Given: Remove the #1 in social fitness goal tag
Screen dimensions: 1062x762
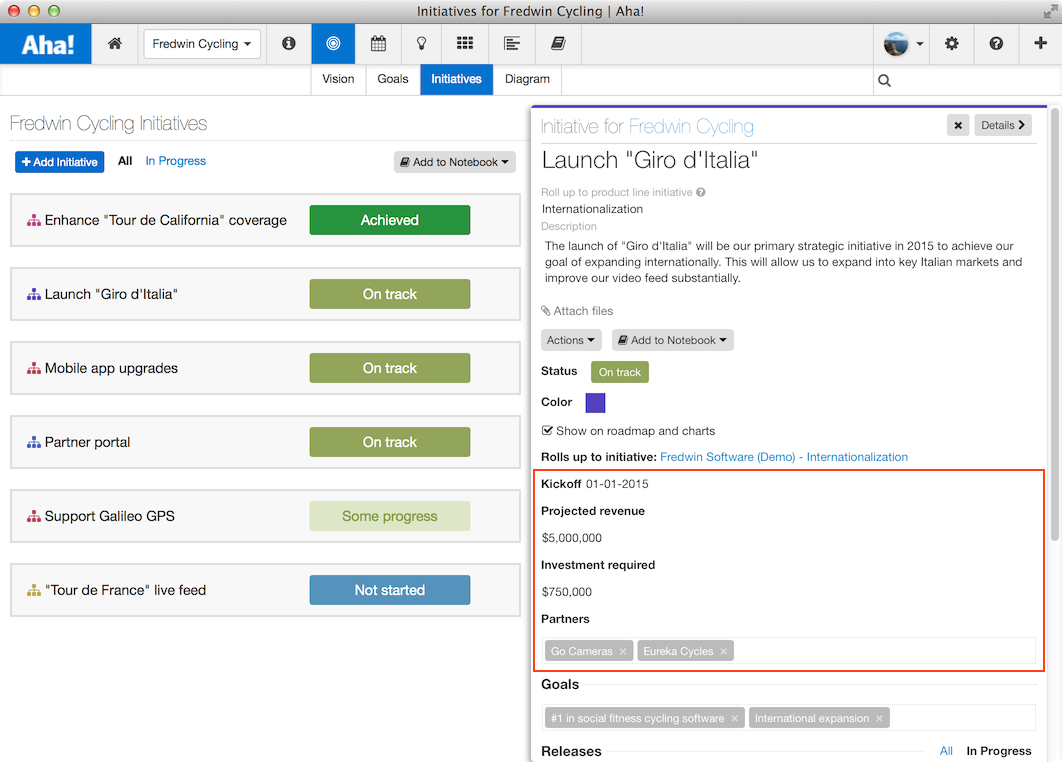Looking at the screenshot, I should pyautogui.click(x=734, y=719).
